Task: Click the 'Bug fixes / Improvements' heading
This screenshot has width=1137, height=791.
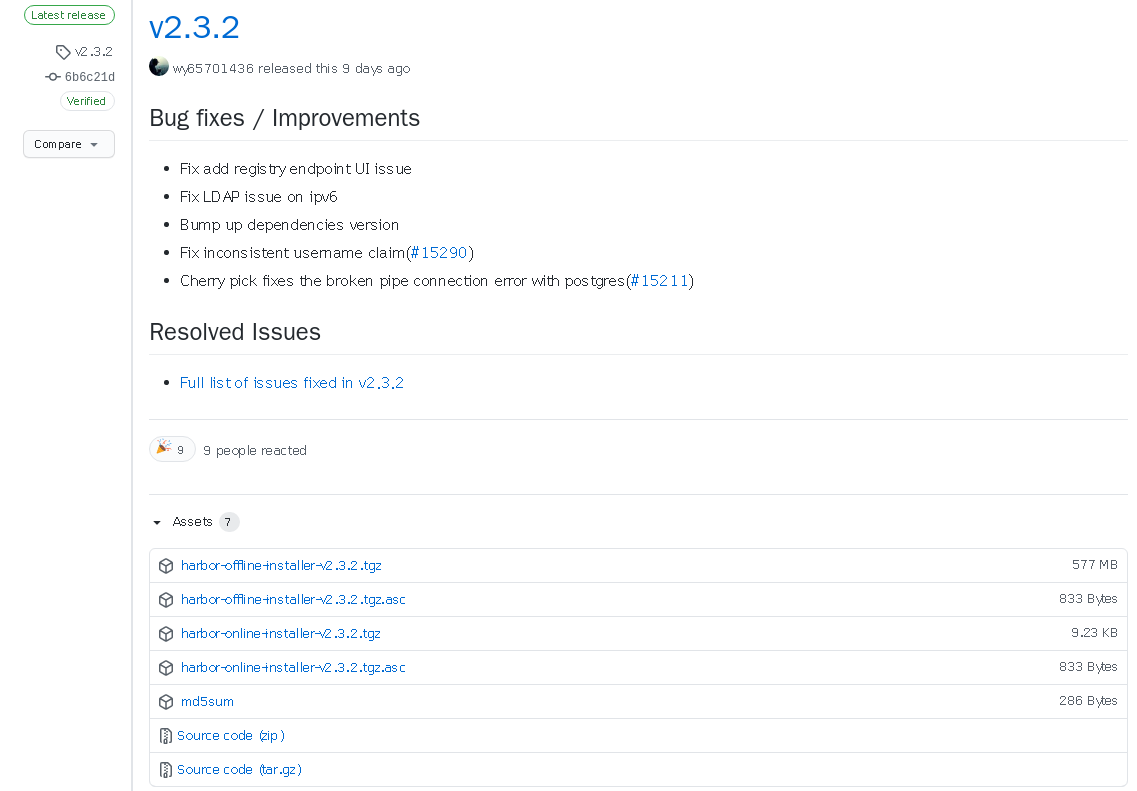Action: click(284, 118)
